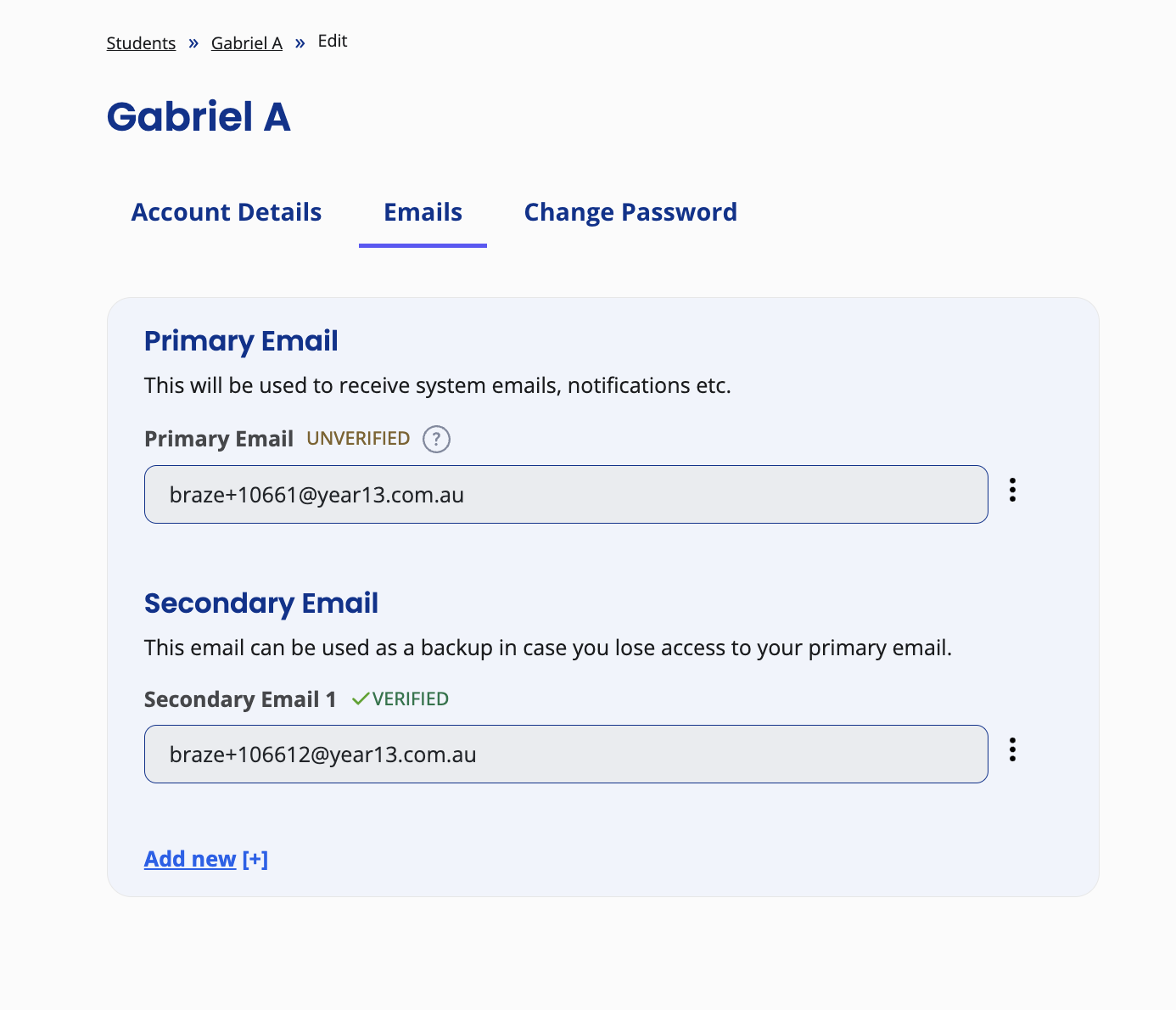This screenshot has width=1176, height=1010.
Task: Open the three-dot menu for Primary Email
Action: (1013, 490)
